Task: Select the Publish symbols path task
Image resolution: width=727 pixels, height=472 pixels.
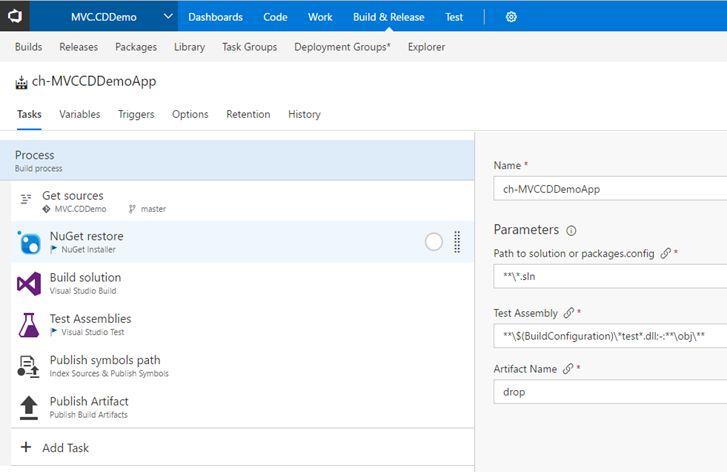Action: point(242,366)
